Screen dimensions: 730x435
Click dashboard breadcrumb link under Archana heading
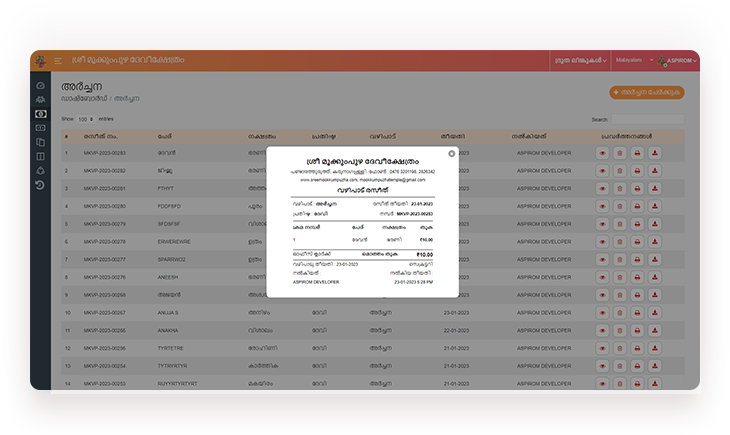point(84,99)
